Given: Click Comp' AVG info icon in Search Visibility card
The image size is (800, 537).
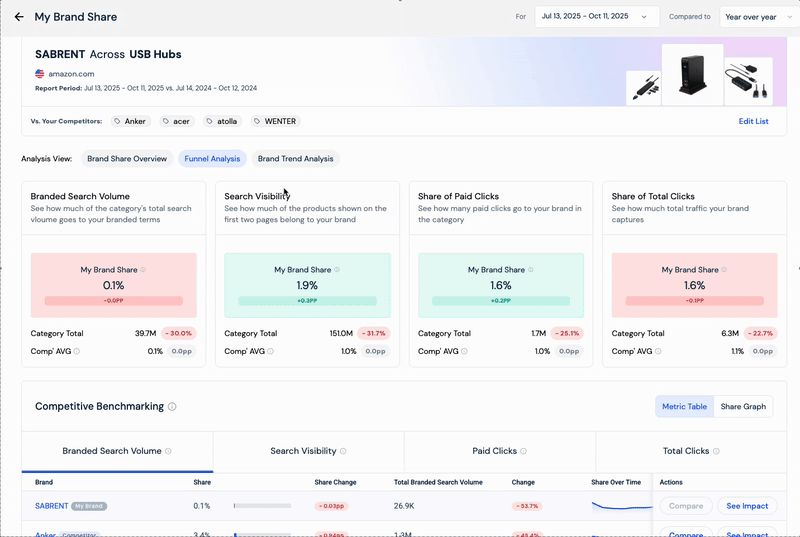Looking at the screenshot, I should pyautogui.click(x=270, y=351).
